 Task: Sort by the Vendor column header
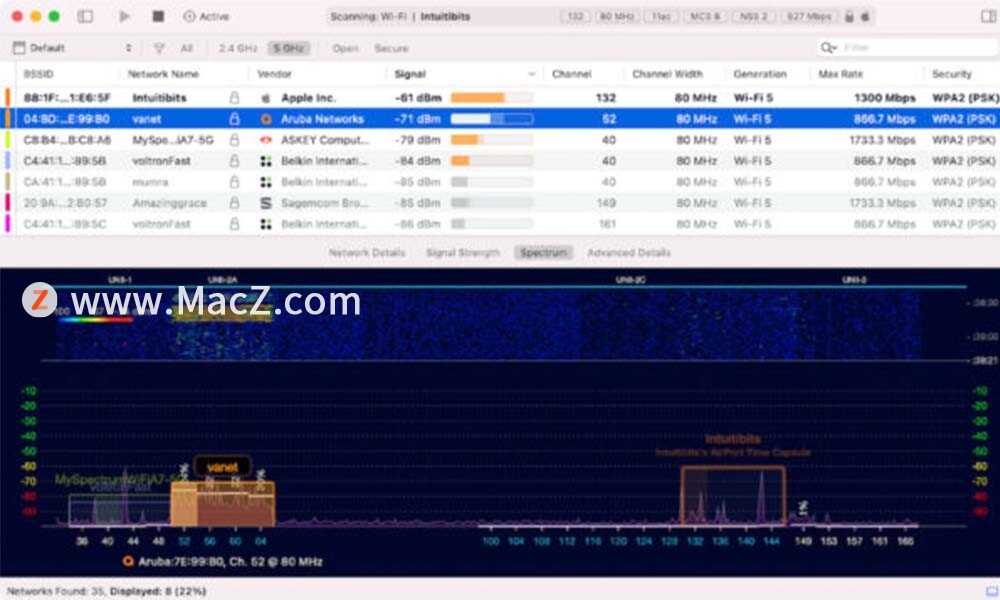(x=274, y=74)
